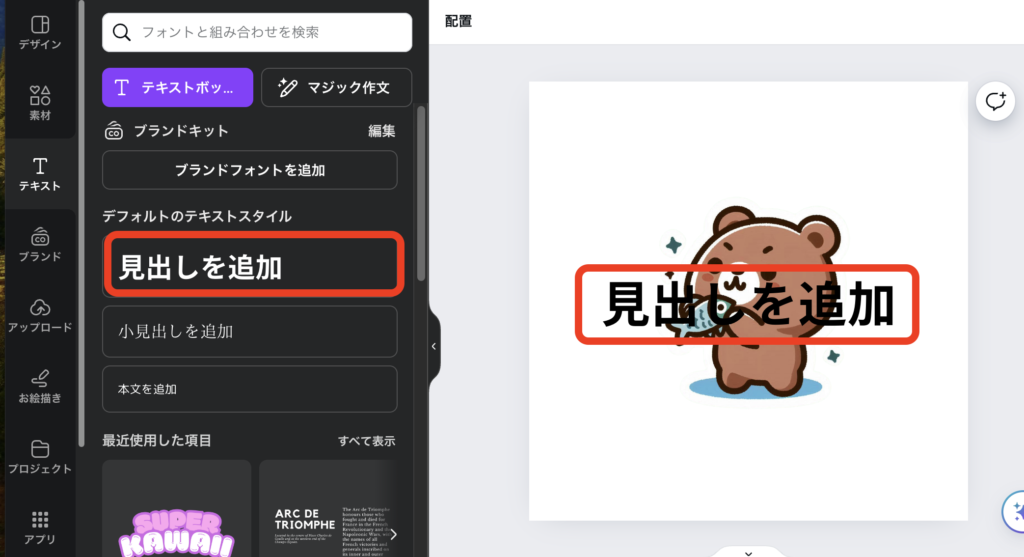This screenshot has height=557, width=1024.
Task: Open the マジック作文 tool
Action: coord(338,87)
